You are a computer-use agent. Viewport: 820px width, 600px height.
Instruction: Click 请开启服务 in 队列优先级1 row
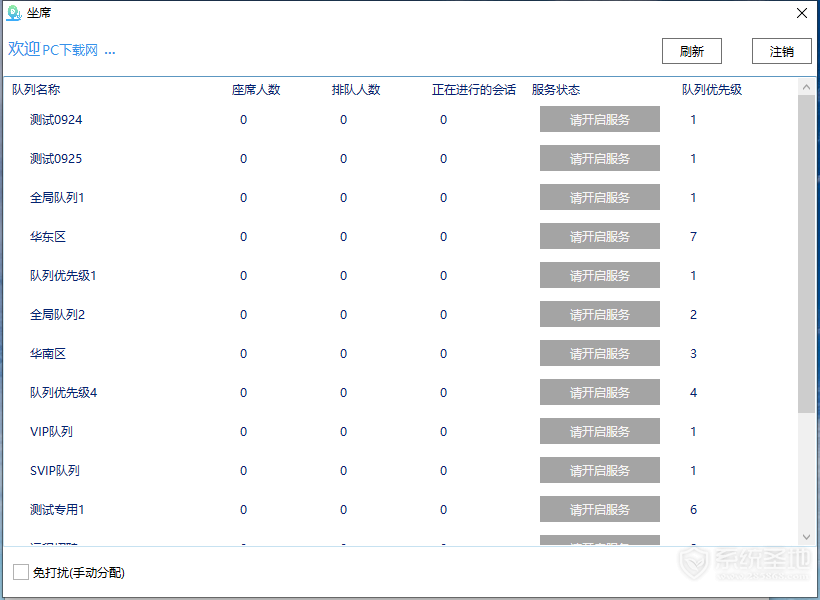coord(599,275)
